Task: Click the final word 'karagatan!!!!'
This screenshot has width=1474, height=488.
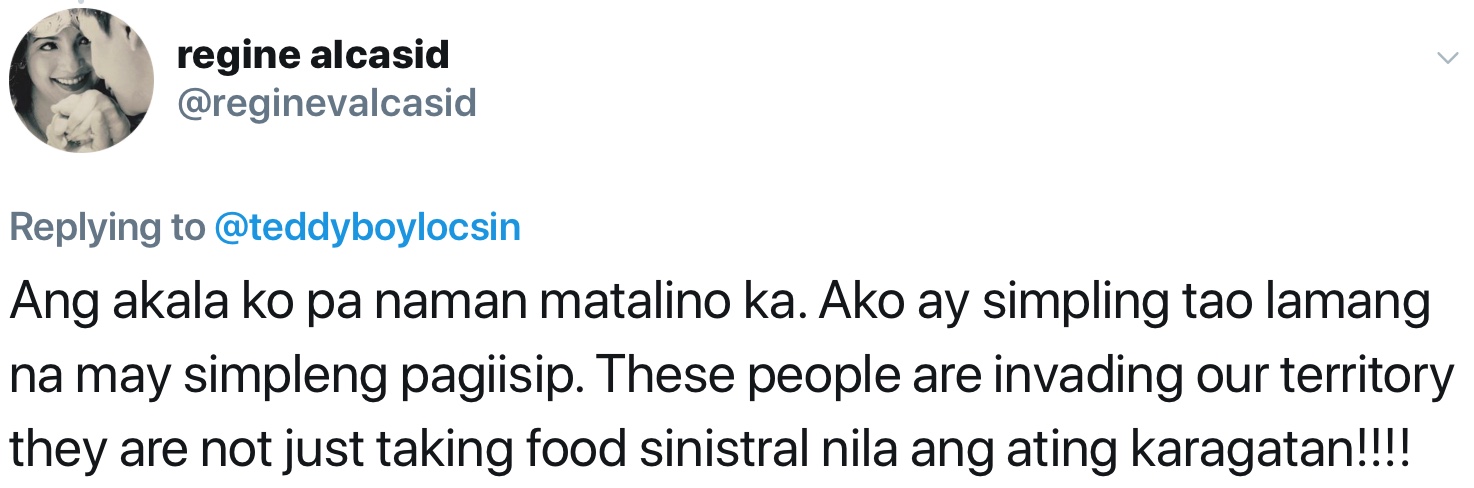Action: pos(1269,451)
